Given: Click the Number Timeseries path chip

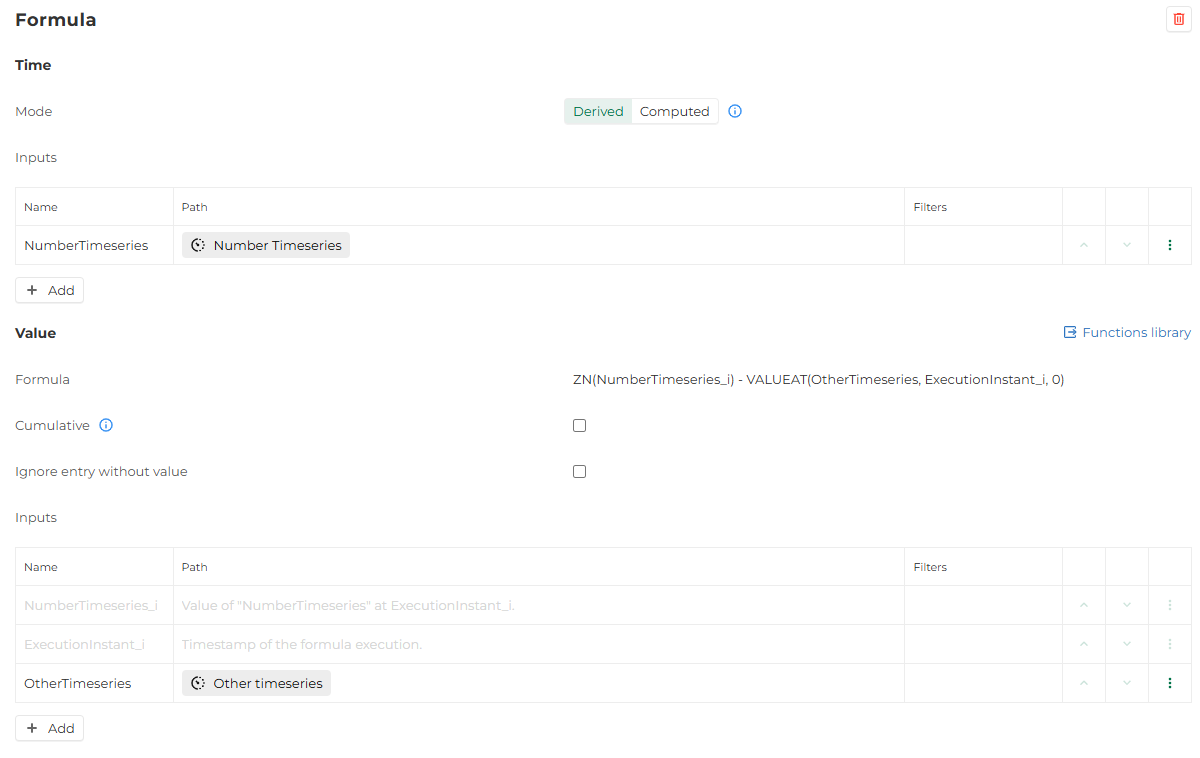Looking at the screenshot, I should click(266, 245).
